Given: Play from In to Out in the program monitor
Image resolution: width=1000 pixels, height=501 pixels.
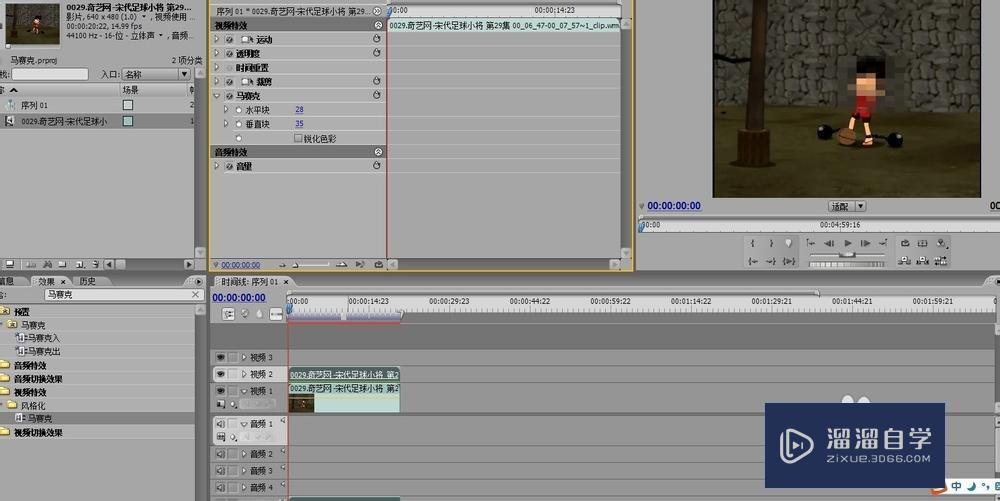Looking at the screenshot, I should [x=789, y=261].
